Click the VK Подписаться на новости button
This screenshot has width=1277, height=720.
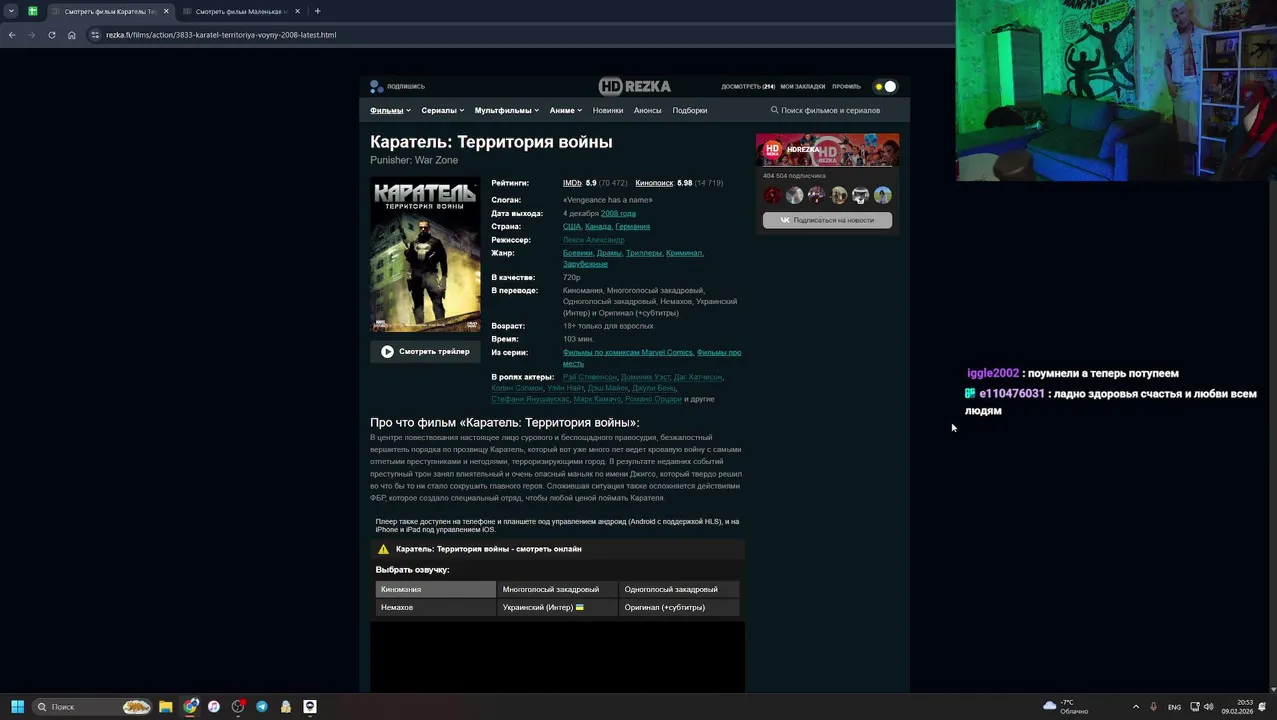pos(827,220)
